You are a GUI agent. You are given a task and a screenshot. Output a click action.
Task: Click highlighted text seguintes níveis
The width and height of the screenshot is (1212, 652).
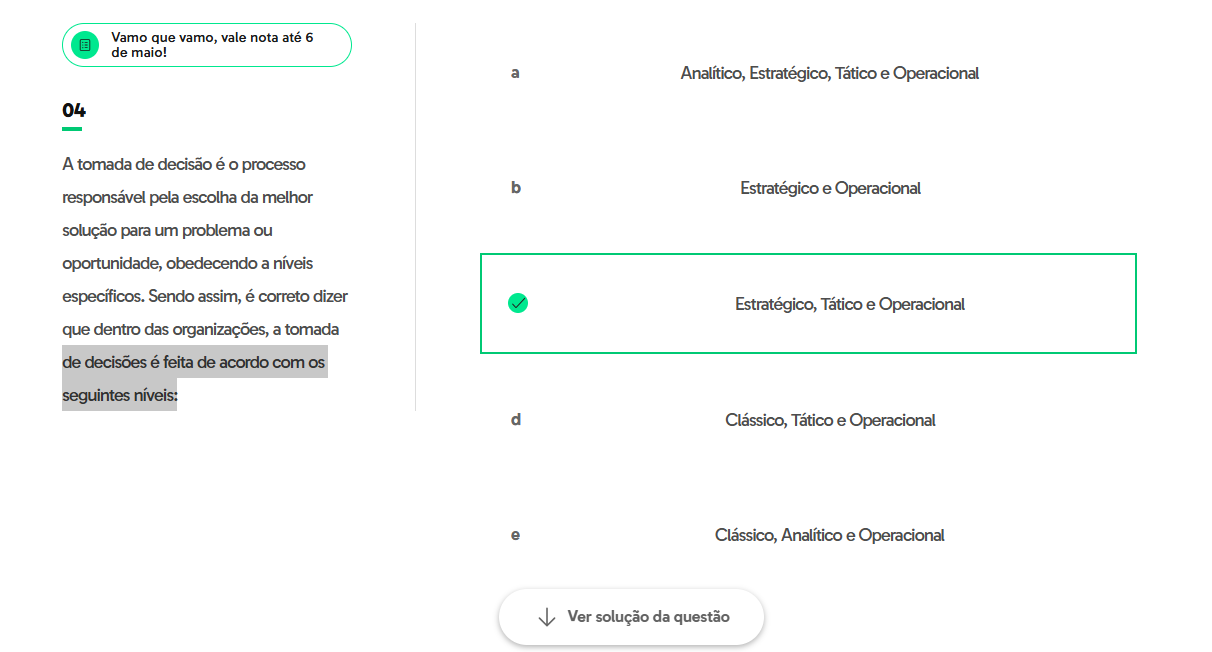pyautogui.click(x=119, y=395)
